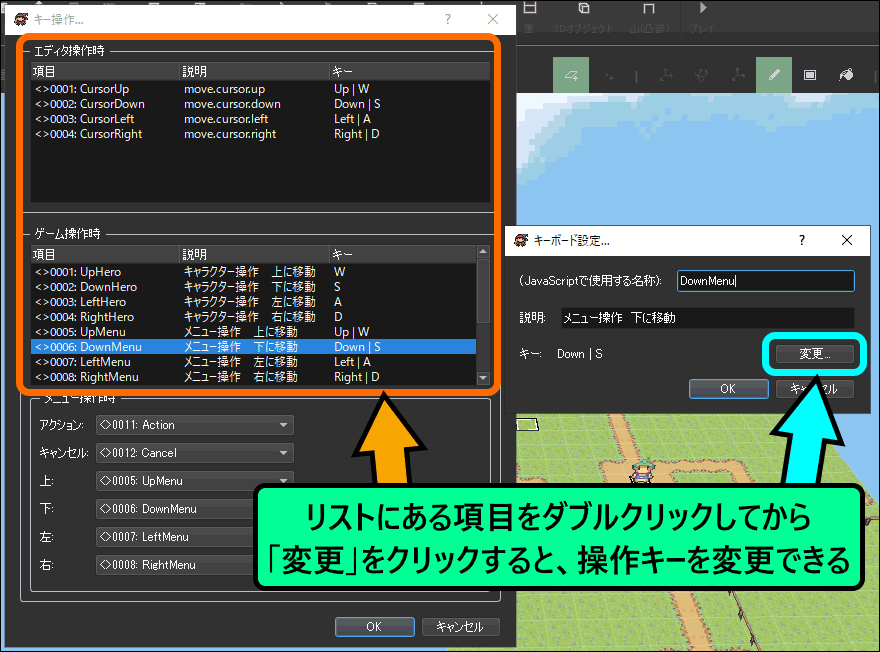The image size is (880, 652).
Task: Select the pencil draw tool
Action: (772, 75)
